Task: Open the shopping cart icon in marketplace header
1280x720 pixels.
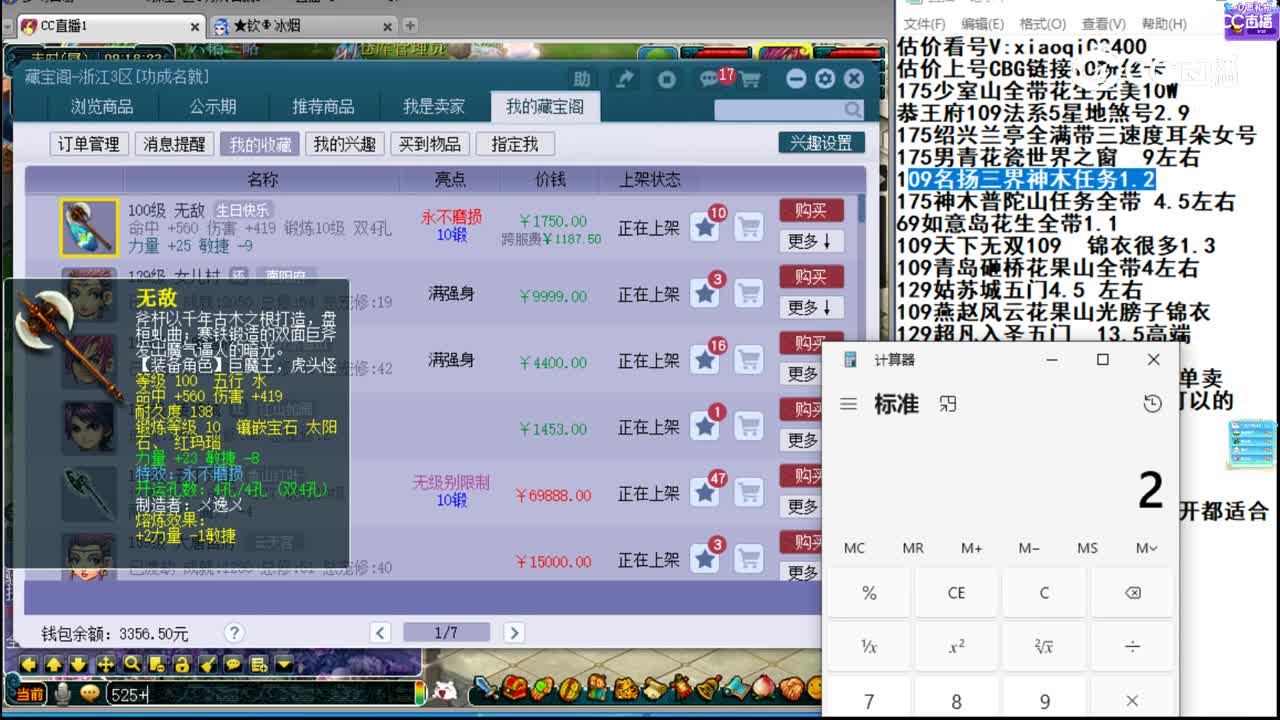Action: (749, 79)
